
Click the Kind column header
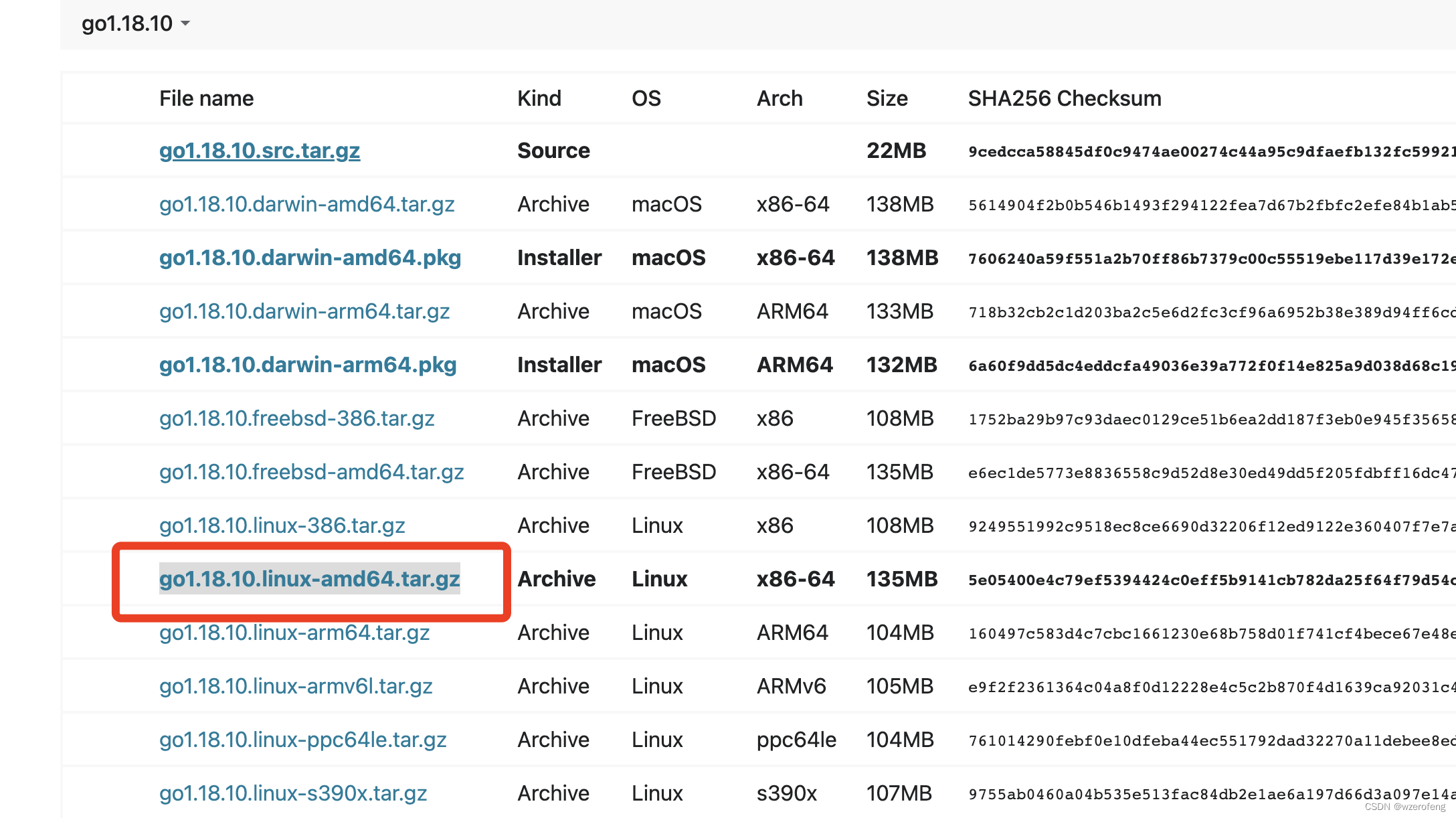click(539, 98)
